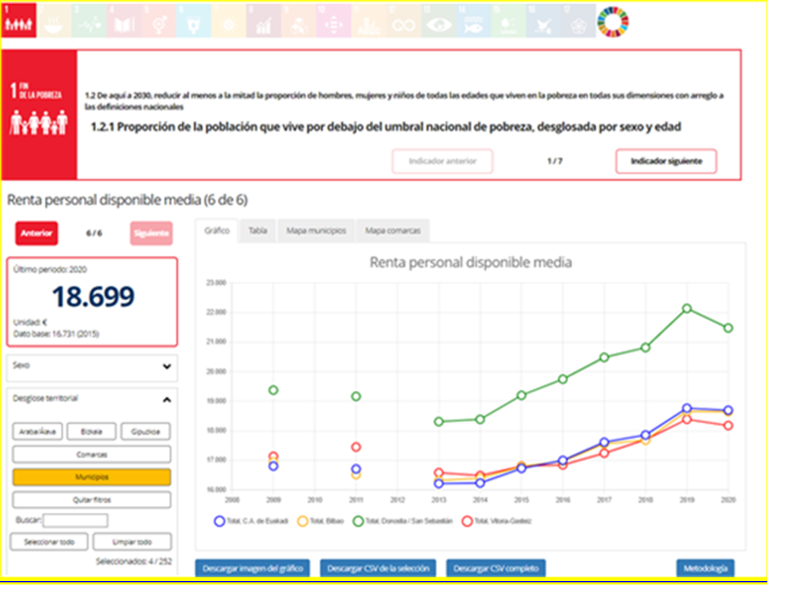Switch to the Tabla tab

257,230
